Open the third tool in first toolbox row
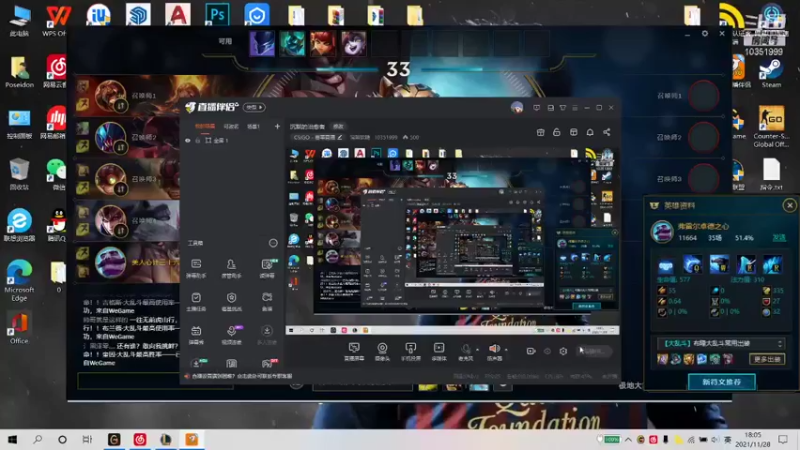The width and height of the screenshot is (800, 450). (x=267, y=268)
